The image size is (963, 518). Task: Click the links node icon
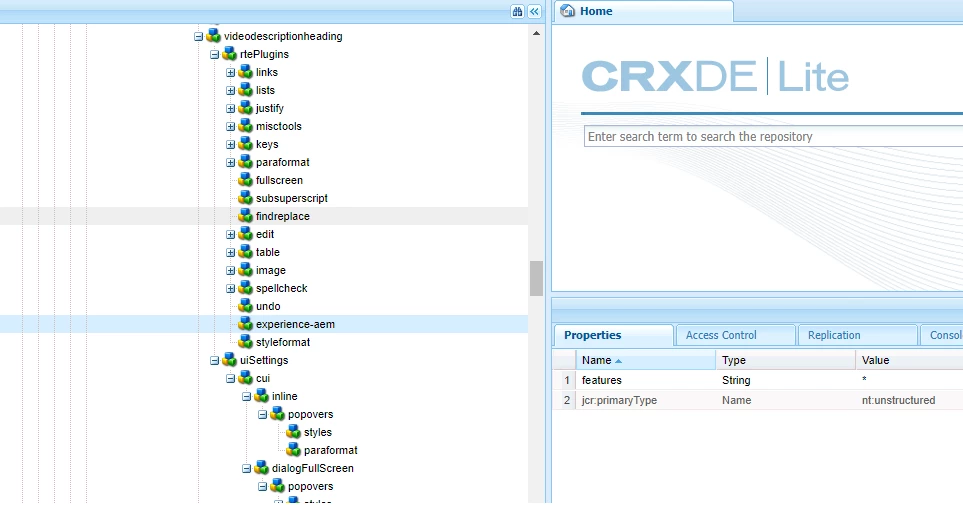[246, 72]
